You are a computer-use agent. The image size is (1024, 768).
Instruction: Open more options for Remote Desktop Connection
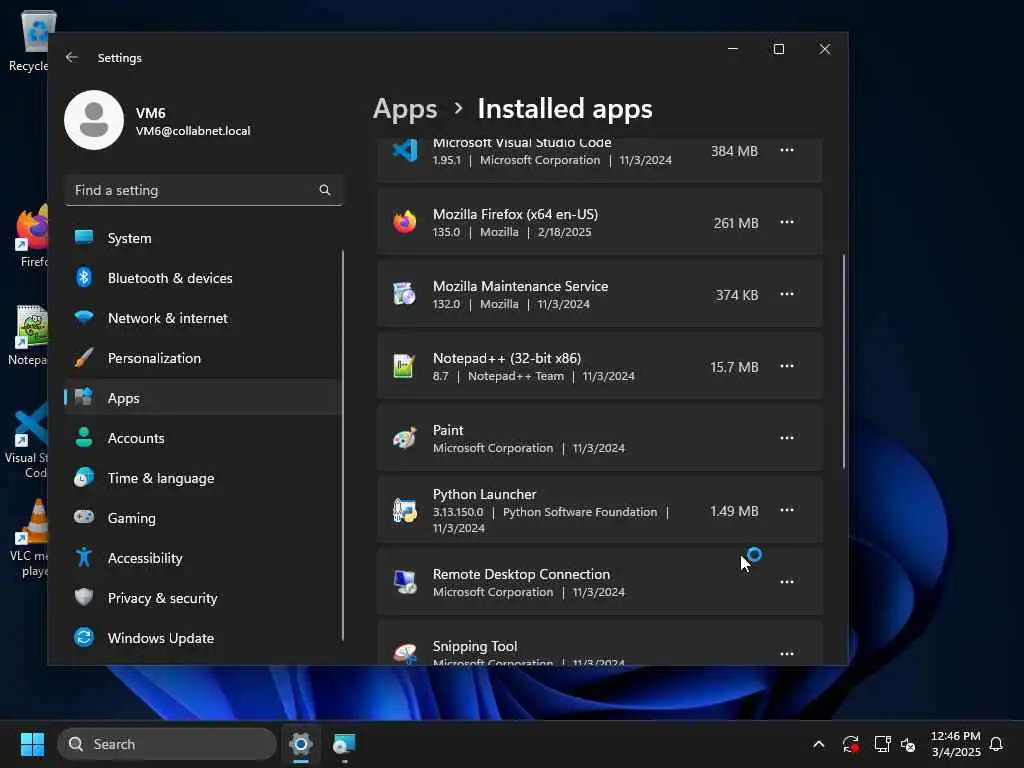pyautogui.click(x=787, y=581)
